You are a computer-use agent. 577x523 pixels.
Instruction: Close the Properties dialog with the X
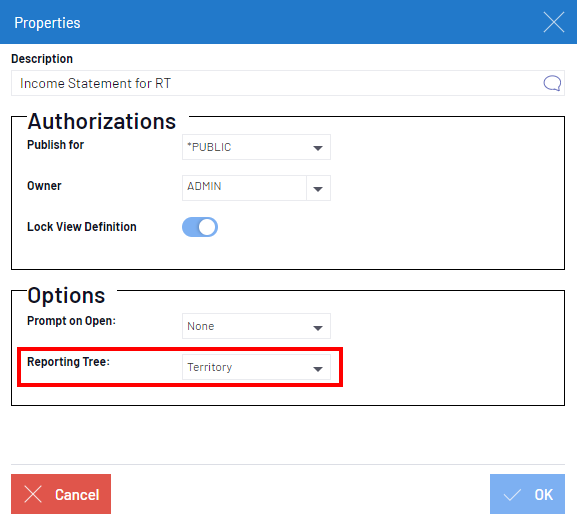coord(554,22)
